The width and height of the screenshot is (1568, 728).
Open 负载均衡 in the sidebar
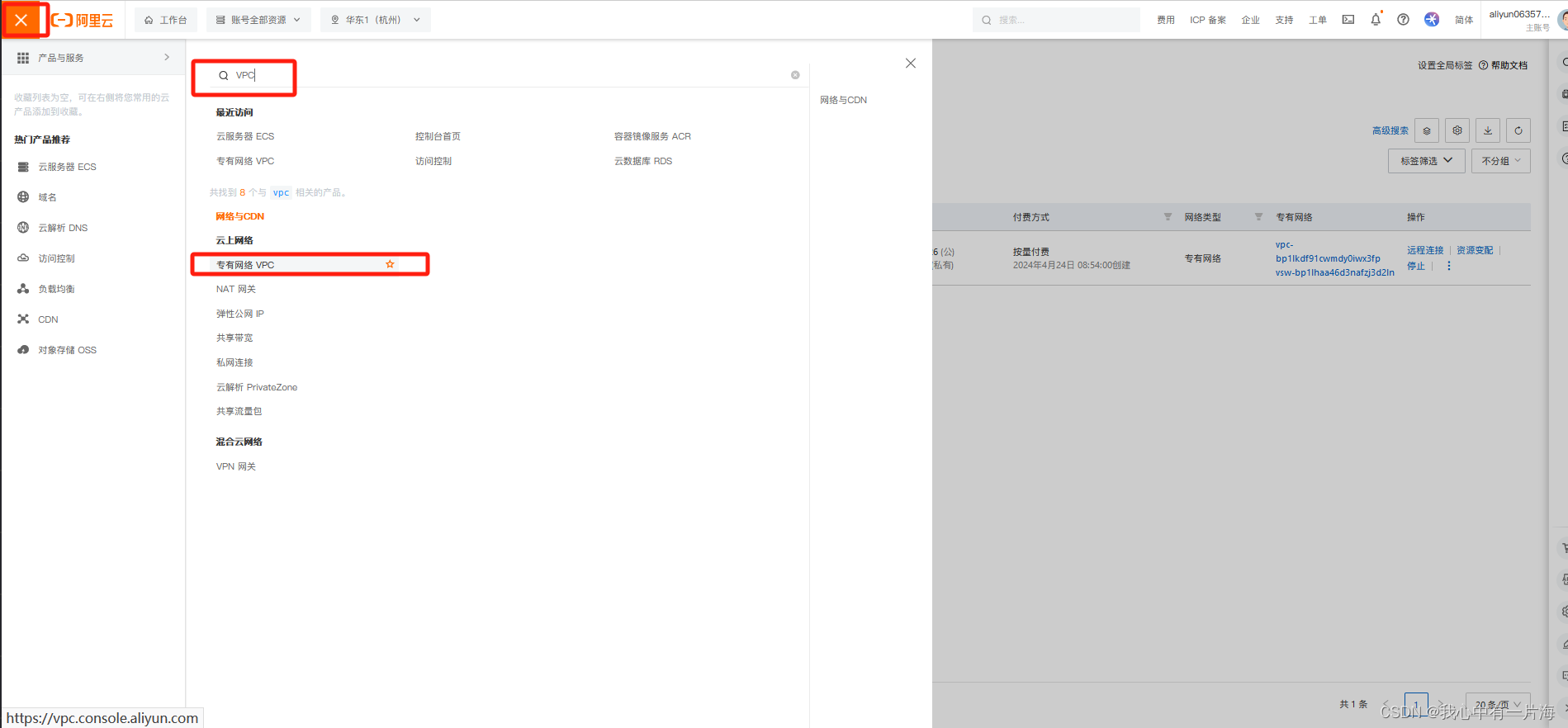56,289
